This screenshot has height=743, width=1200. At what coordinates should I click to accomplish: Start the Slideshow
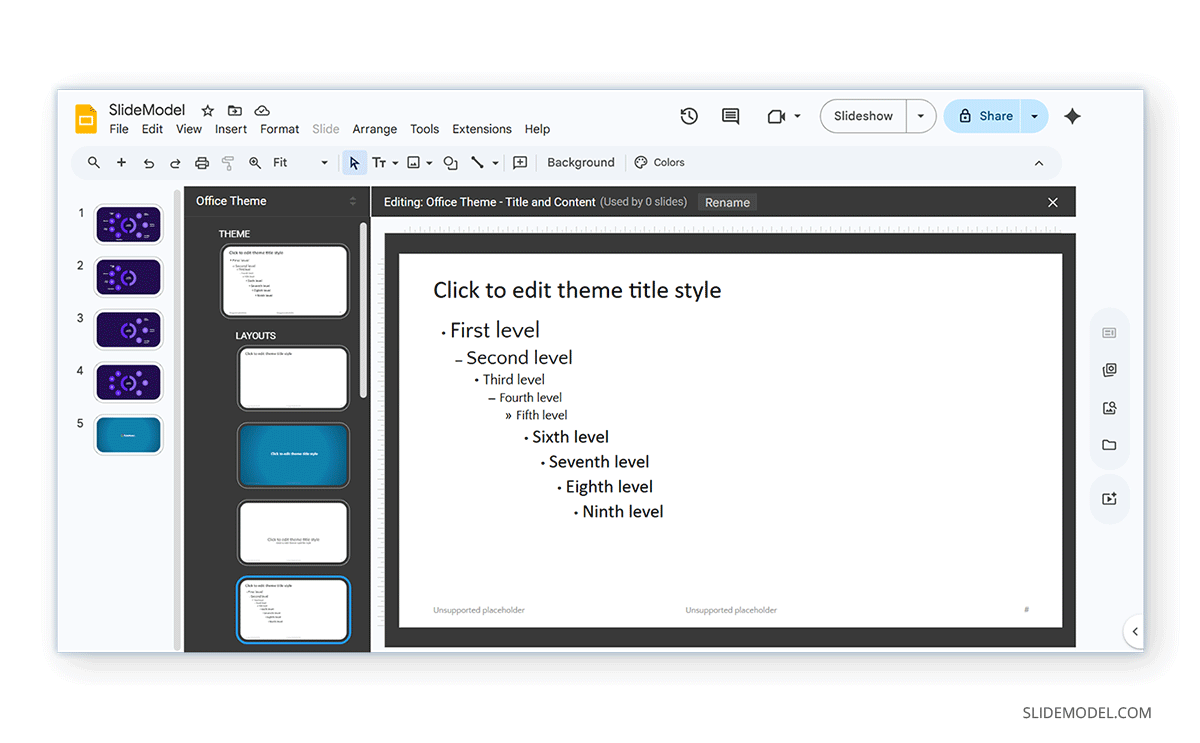tap(863, 116)
